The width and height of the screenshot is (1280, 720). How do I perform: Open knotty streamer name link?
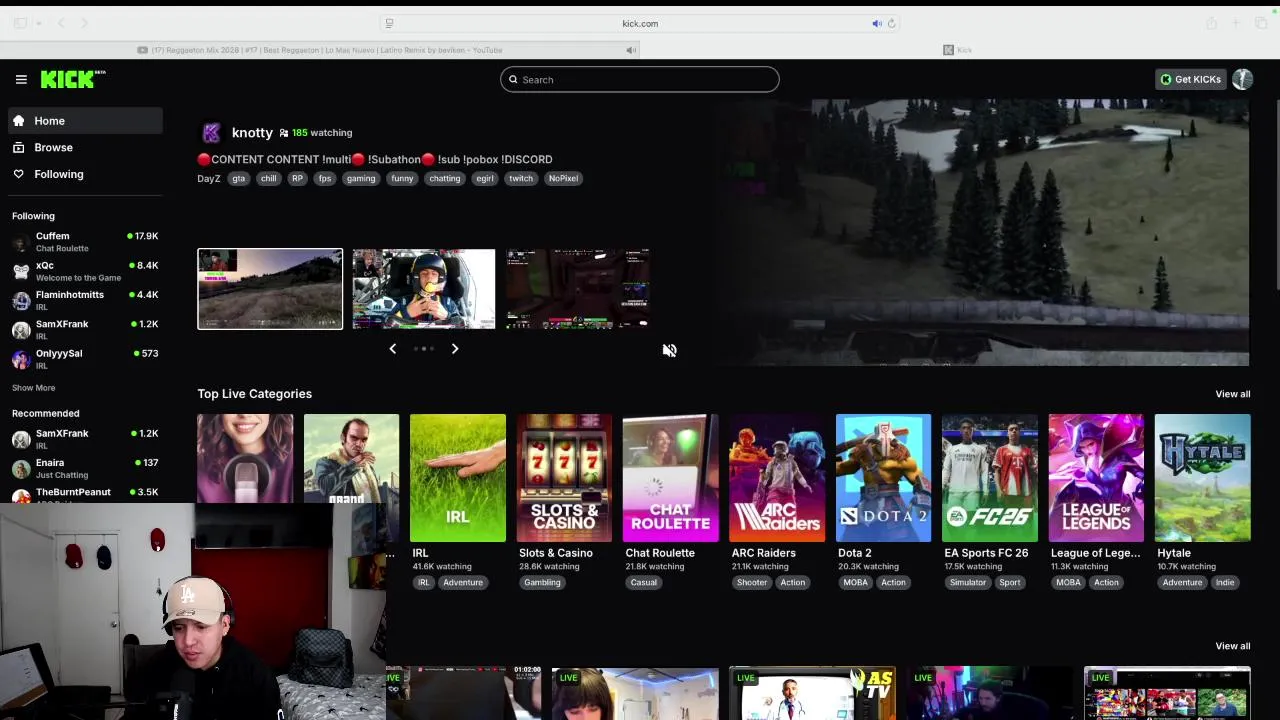tap(252, 132)
